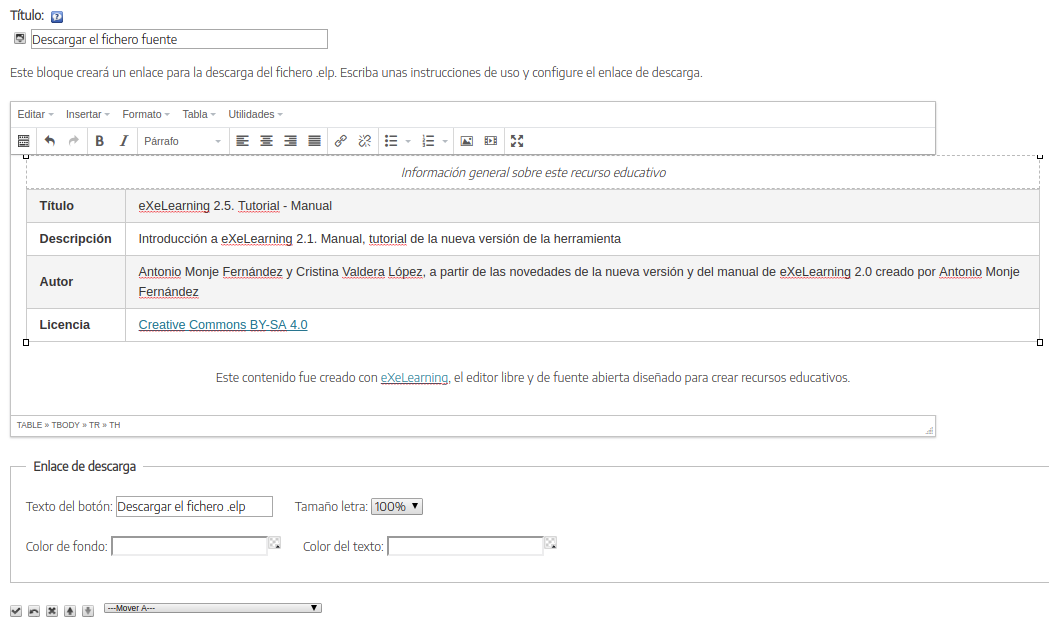Open the Insertar menu
Screen dimensions: 1049x633
[x=88, y=114]
